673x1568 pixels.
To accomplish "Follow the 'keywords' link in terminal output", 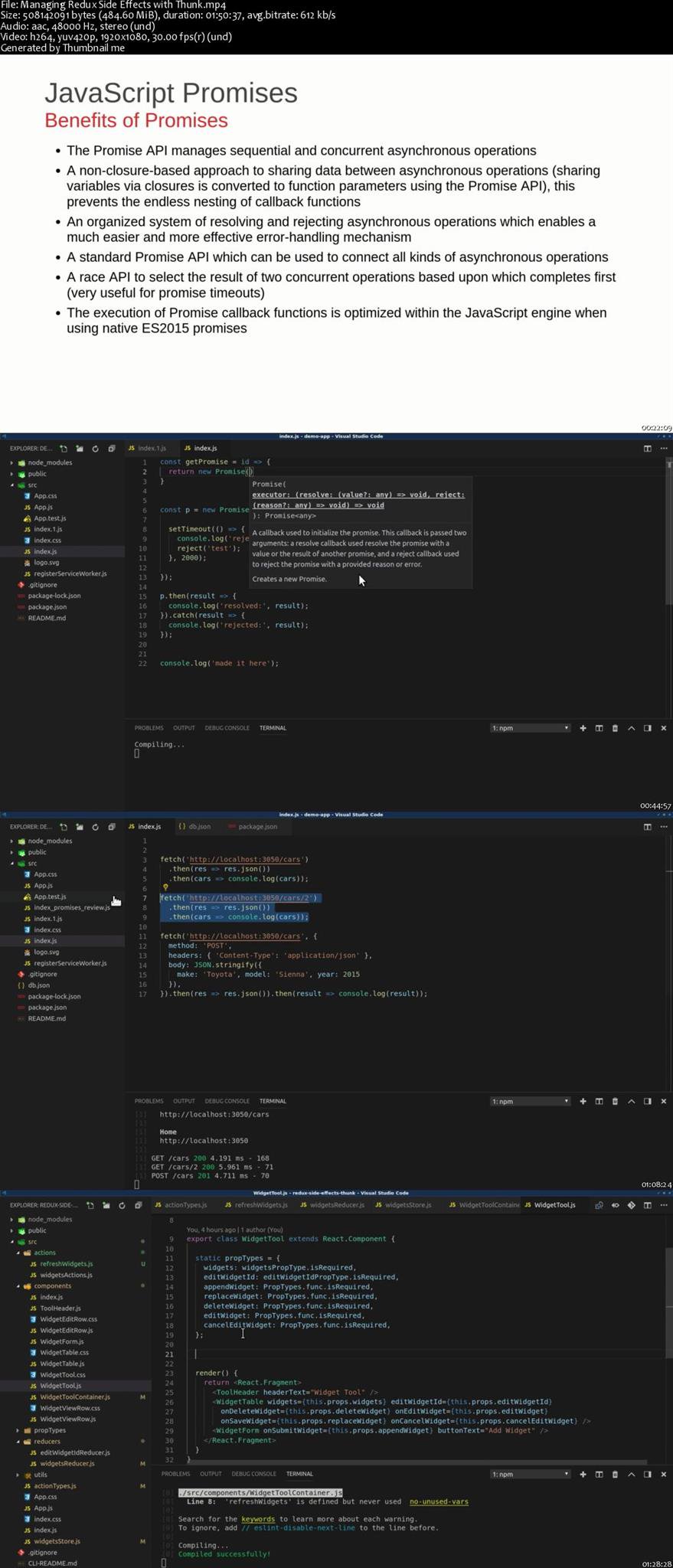I will (258, 1519).
